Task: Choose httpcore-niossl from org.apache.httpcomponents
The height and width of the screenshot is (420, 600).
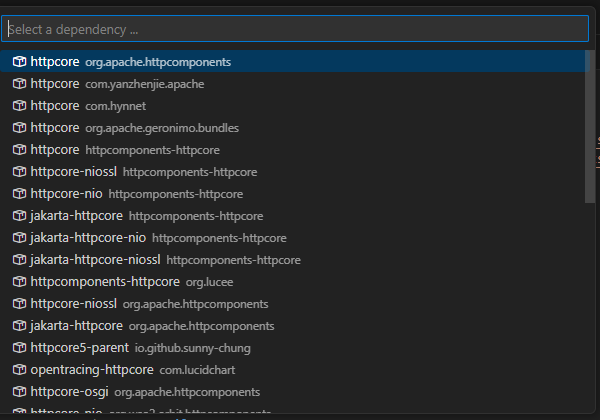Action: [x=149, y=304]
